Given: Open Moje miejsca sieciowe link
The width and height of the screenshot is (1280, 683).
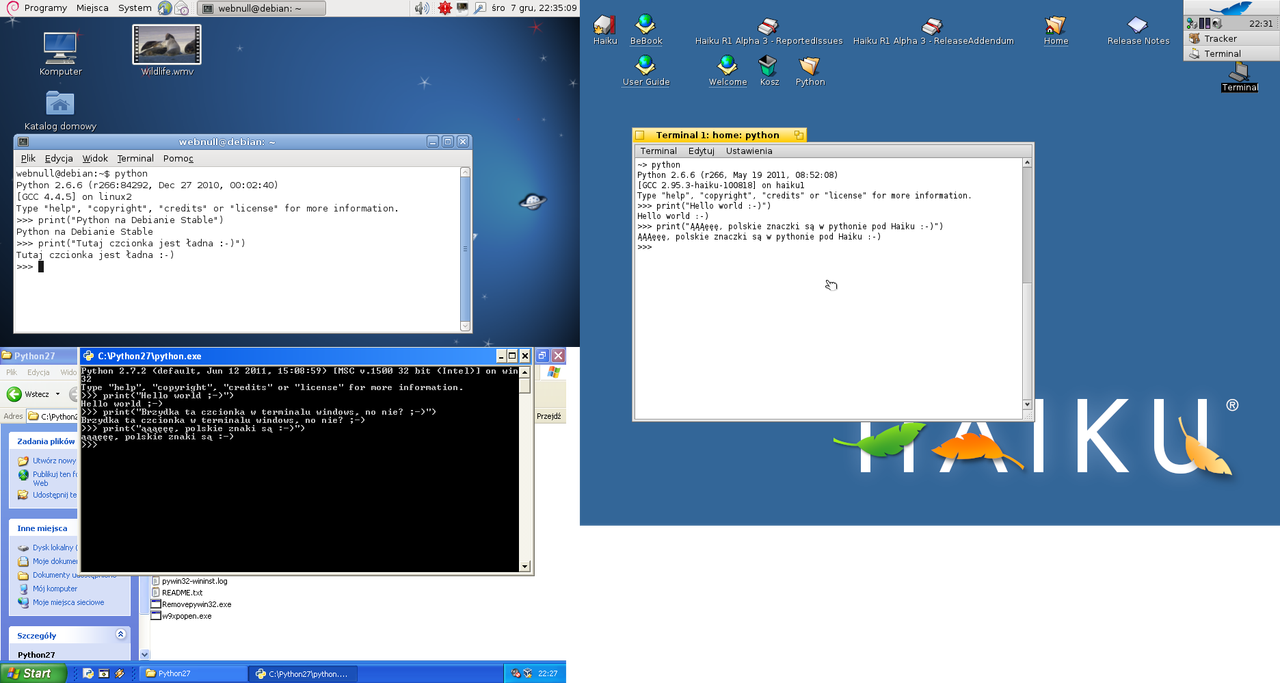Looking at the screenshot, I should click(x=61, y=603).
